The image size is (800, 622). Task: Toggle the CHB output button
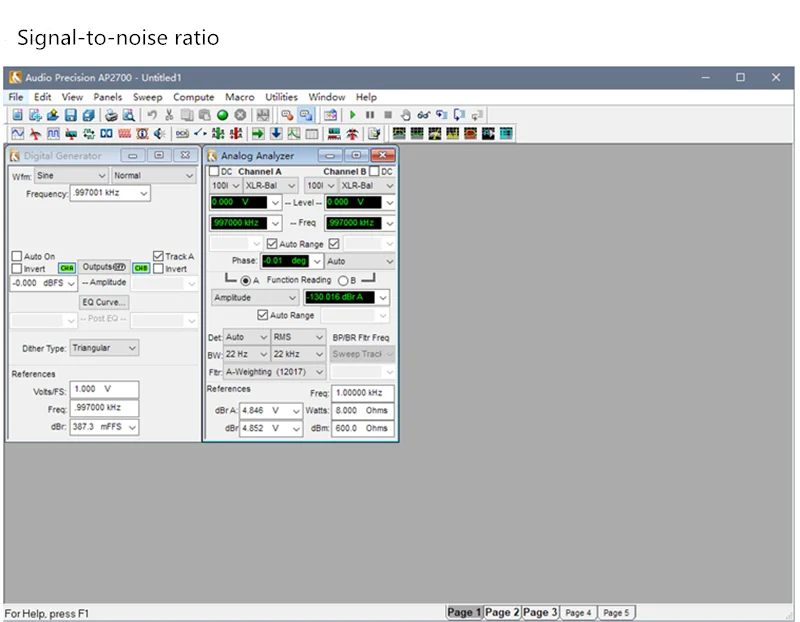click(141, 268)
